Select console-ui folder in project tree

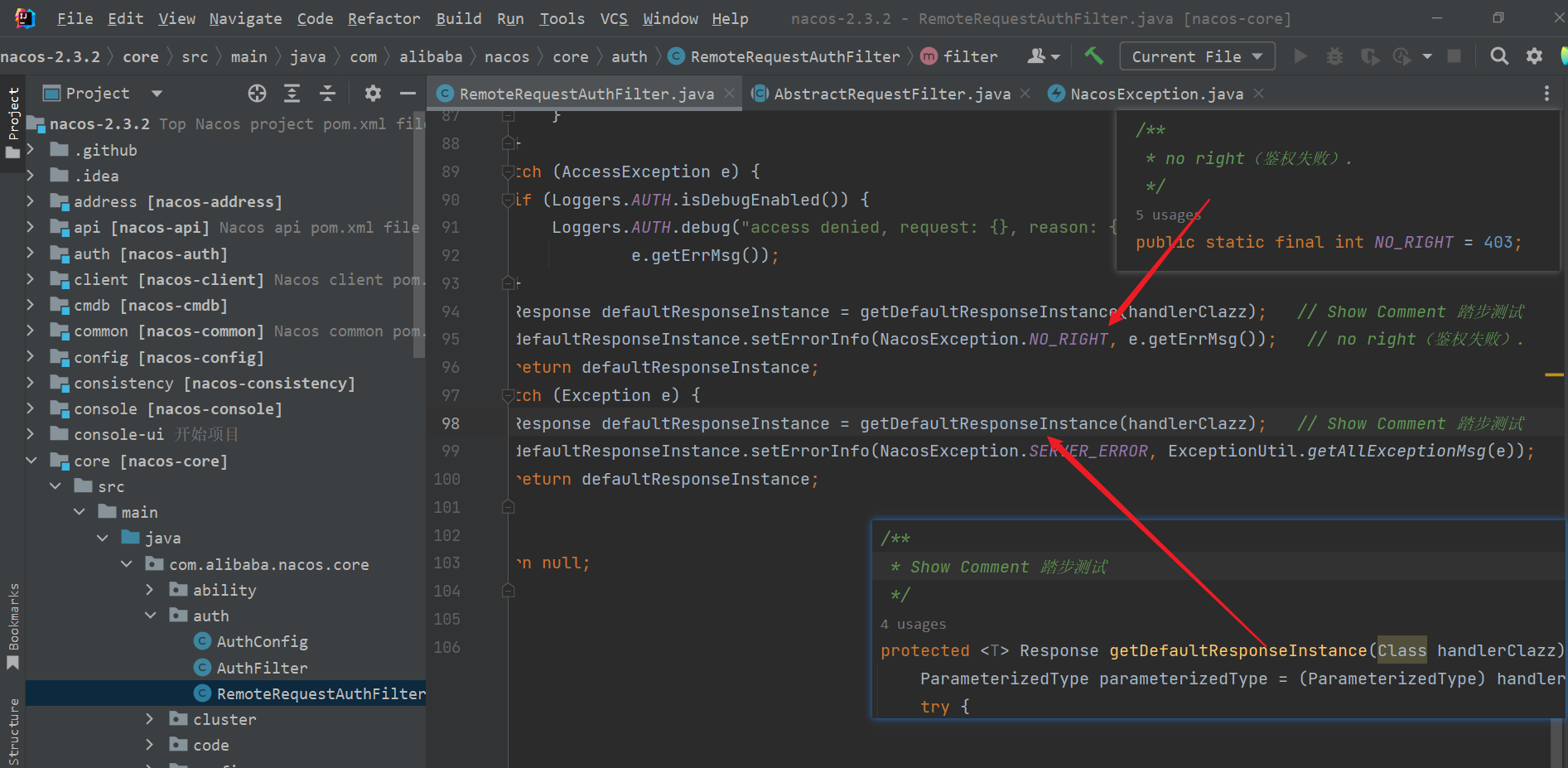point(118,434)
